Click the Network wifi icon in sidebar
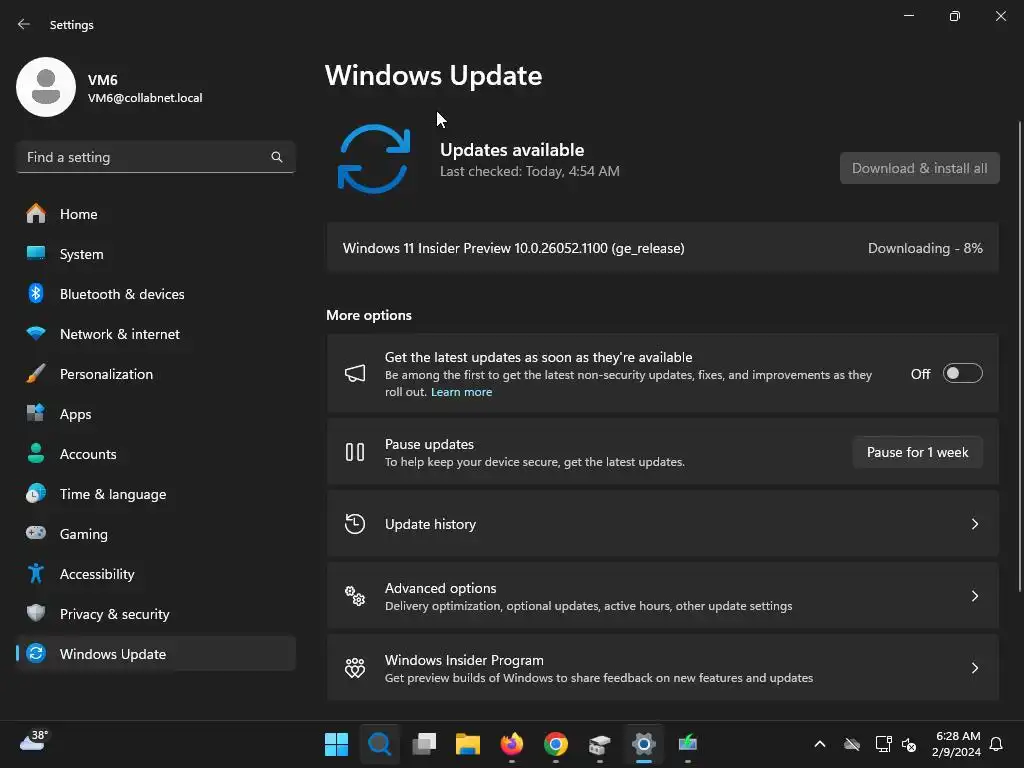 coord(36,334)
